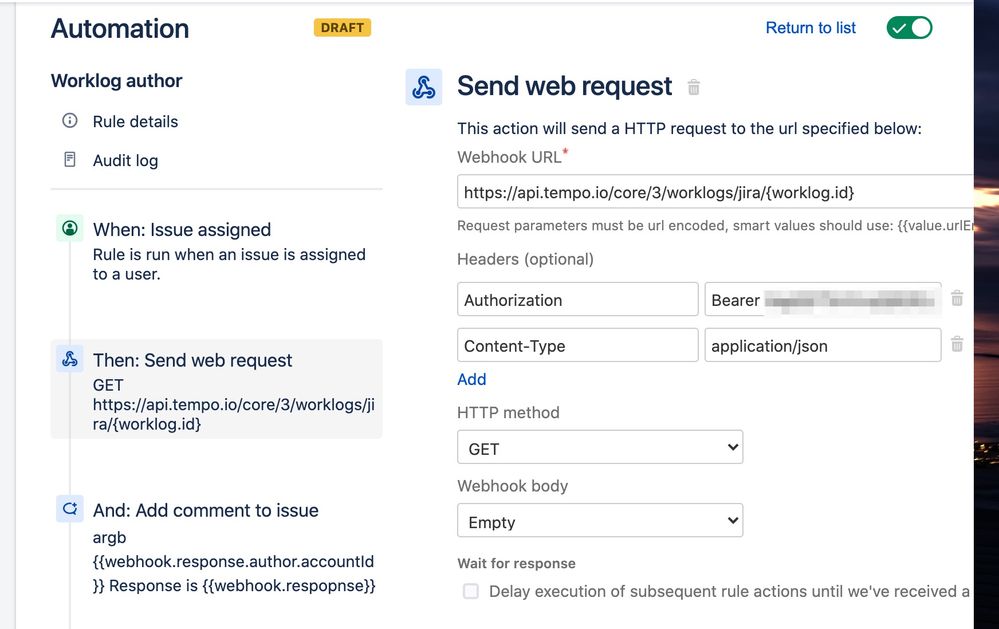Click the Issue assigned trigger icon

pos(69,229)
